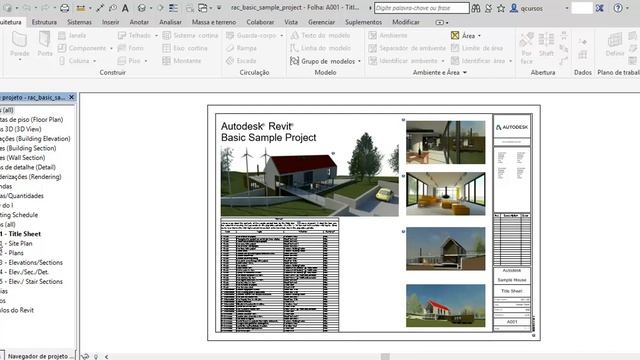Select 'Plans' sheet in project browser
This screenshot has height=360, width=640.
(16, 253)
